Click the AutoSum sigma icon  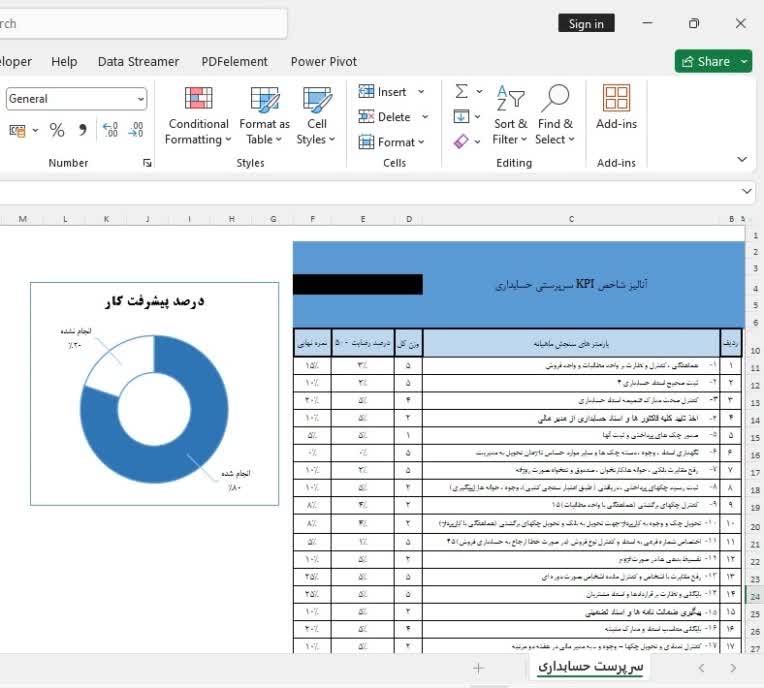461,91
